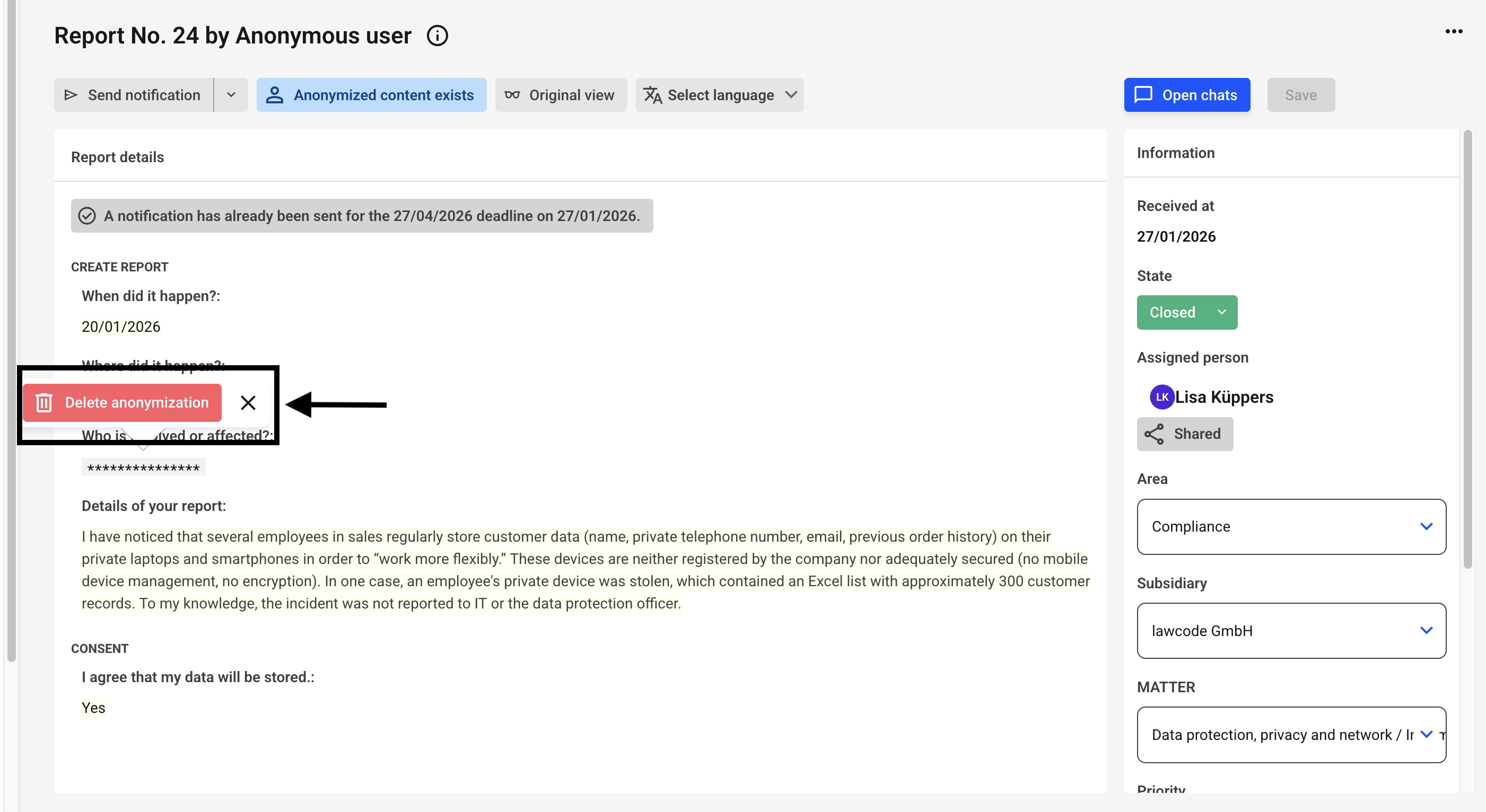
Task: Click the share icon on Shared button
Action: 1153,434
